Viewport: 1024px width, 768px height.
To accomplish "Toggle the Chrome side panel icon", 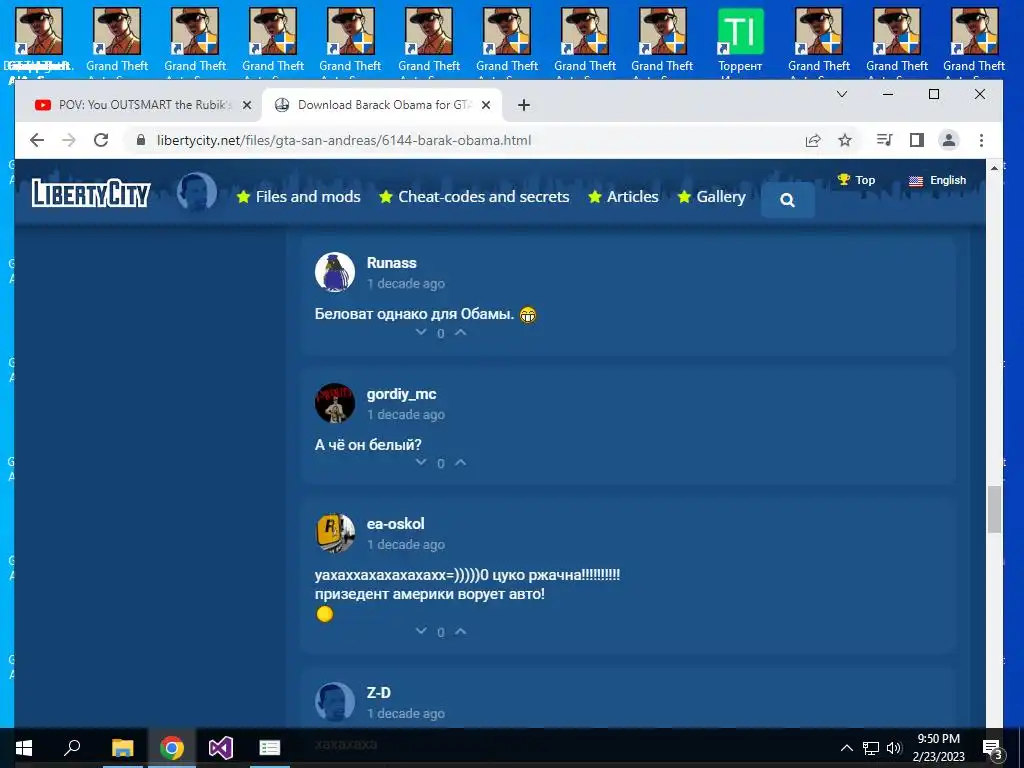I will [x=917, y=140].
